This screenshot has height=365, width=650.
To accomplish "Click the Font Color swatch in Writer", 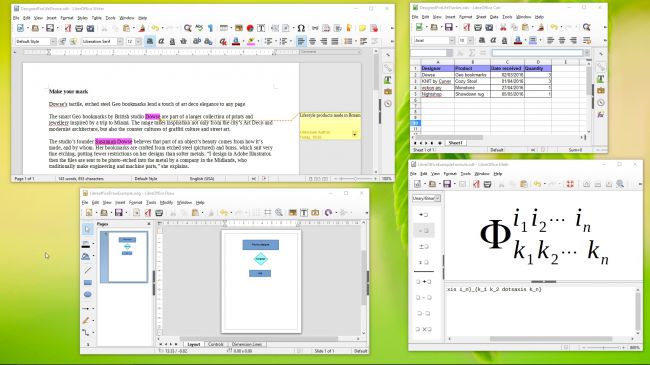I will click(x=235, y=41).
